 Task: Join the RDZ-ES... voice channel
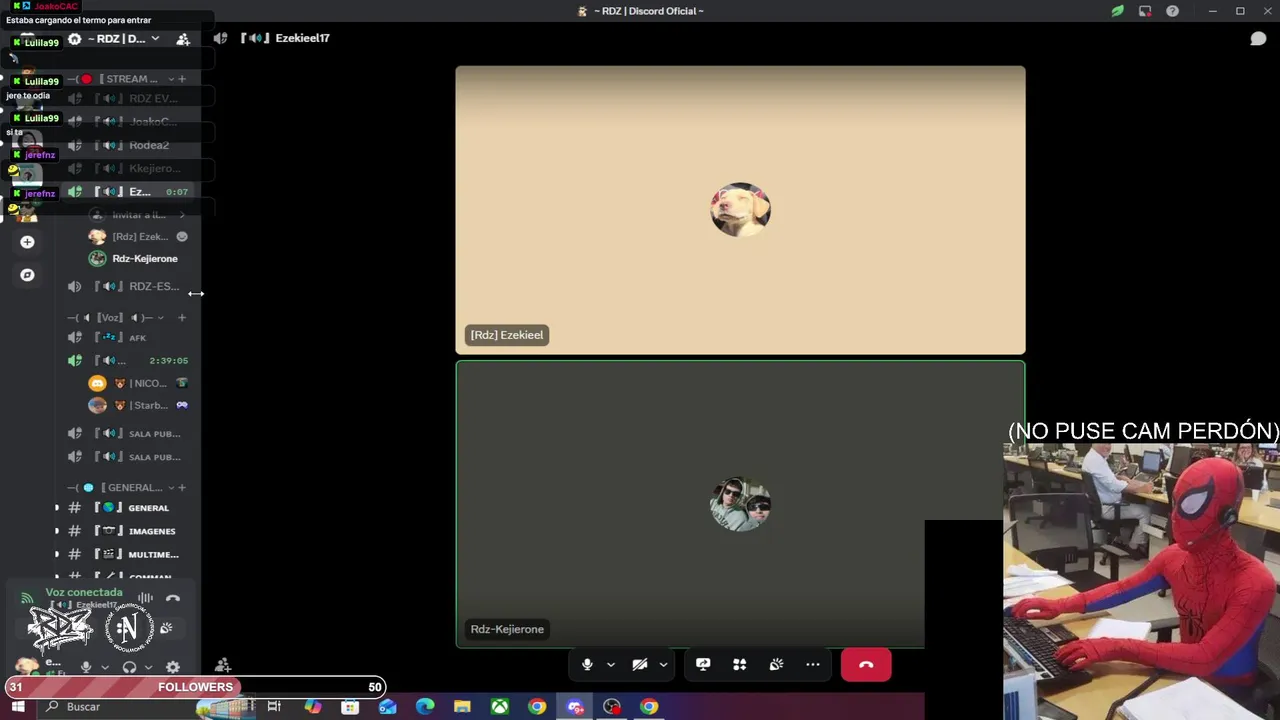click(130, 287)
